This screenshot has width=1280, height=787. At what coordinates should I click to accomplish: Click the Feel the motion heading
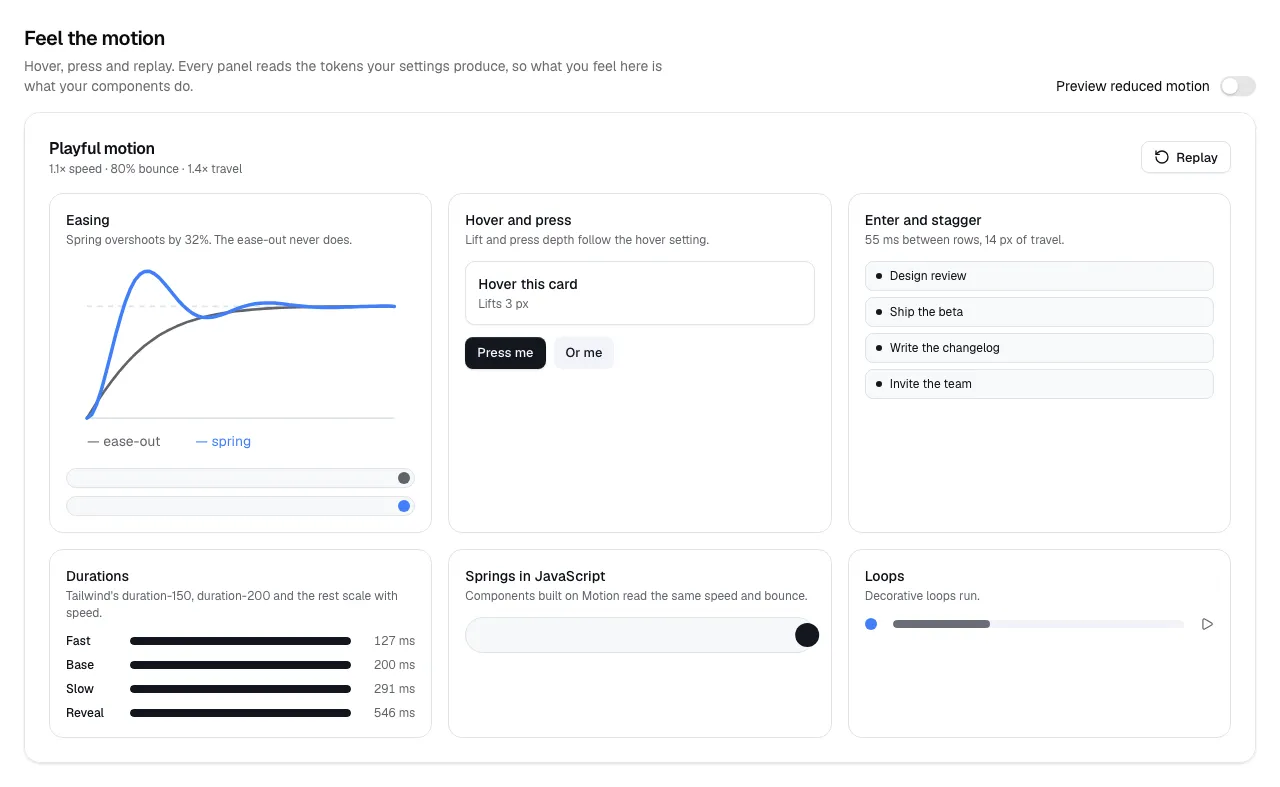[95, 38]
